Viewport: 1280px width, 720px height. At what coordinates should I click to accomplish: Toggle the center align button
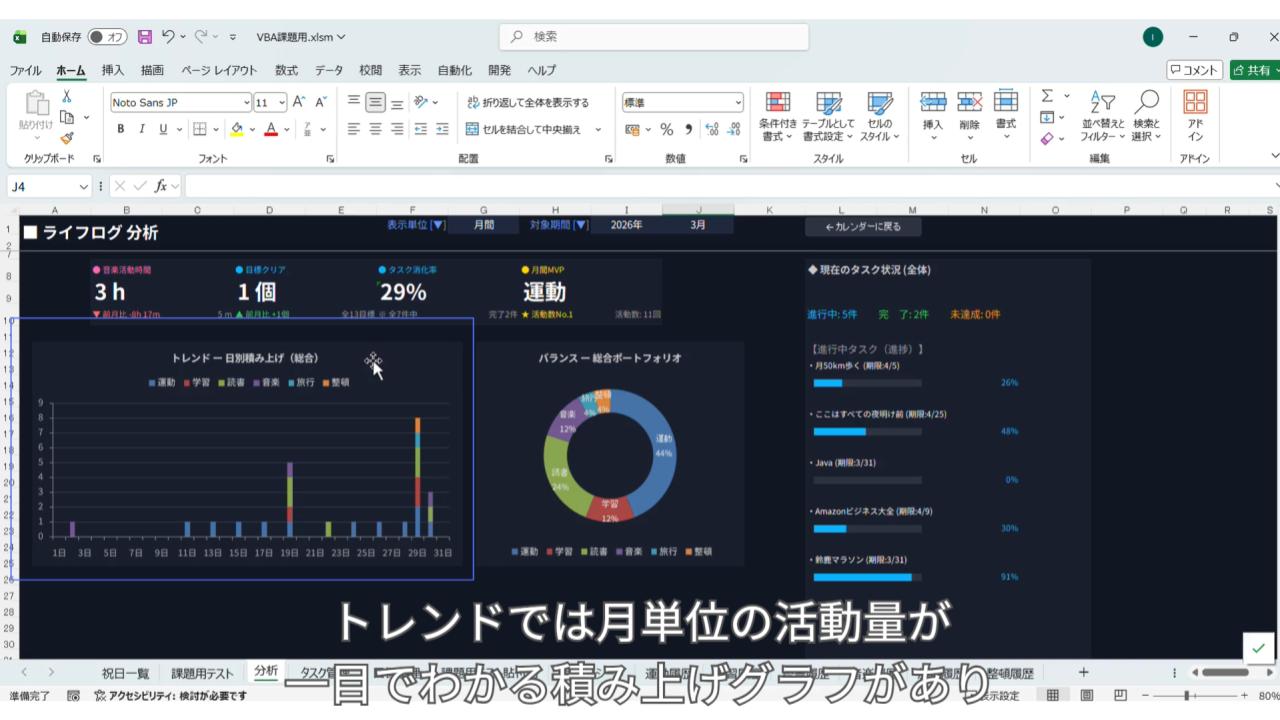375,129
